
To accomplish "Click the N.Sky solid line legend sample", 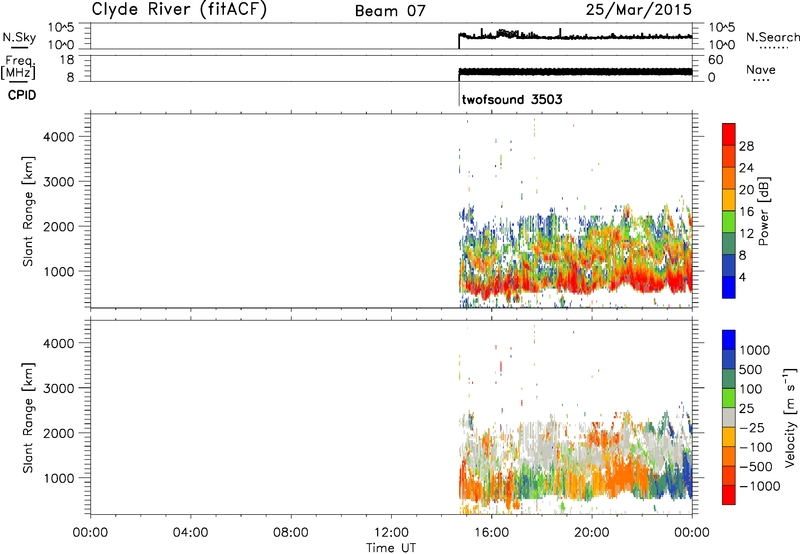I will pyautogui.click(x=18, y=48).
